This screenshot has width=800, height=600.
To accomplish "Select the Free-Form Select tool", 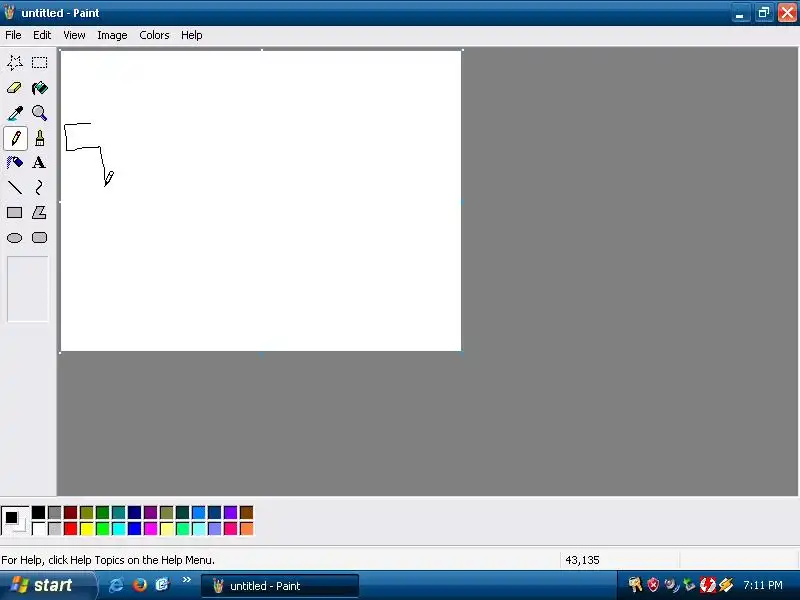I will tap(15, 63).
